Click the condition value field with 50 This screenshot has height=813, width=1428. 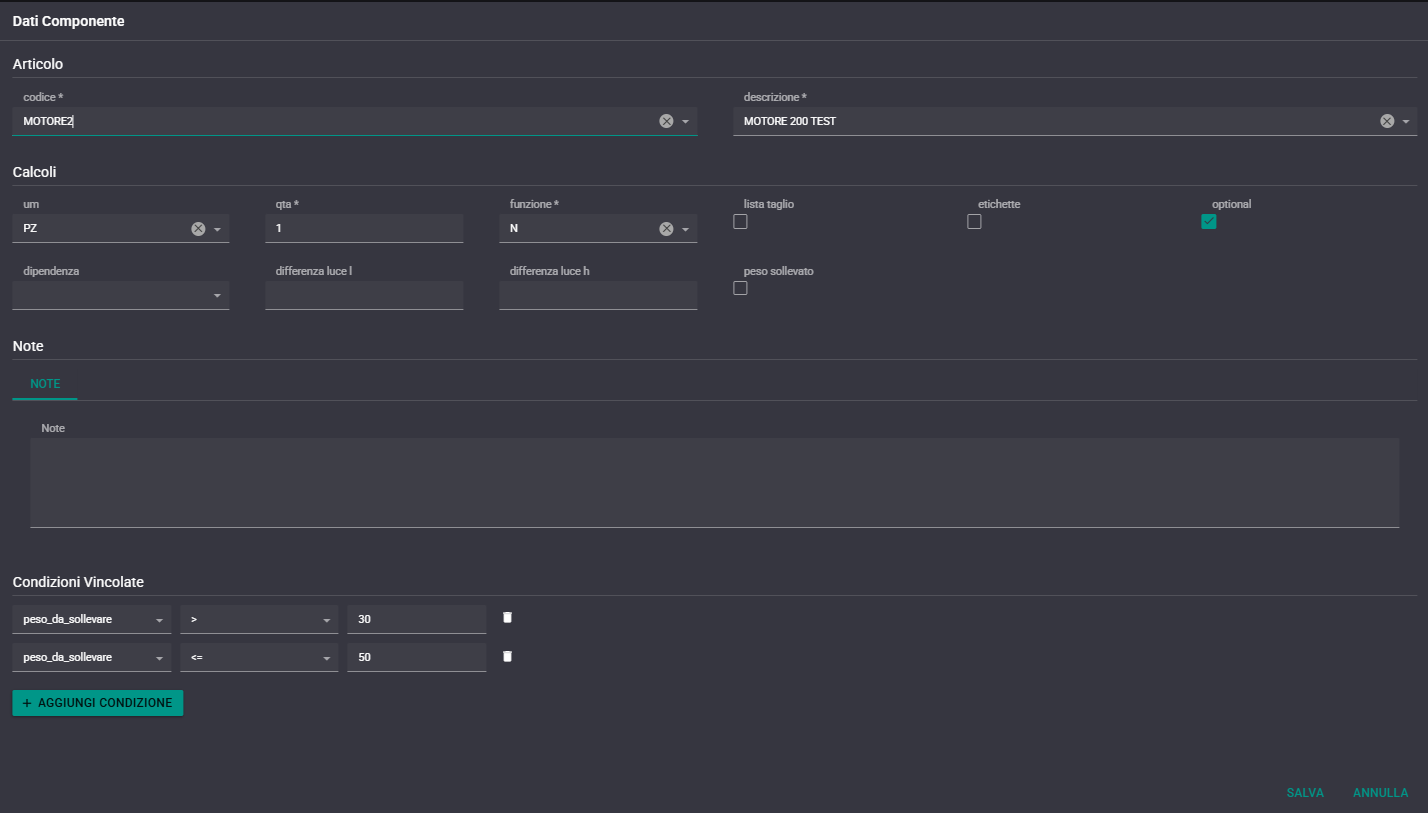(x=416, y=657)
